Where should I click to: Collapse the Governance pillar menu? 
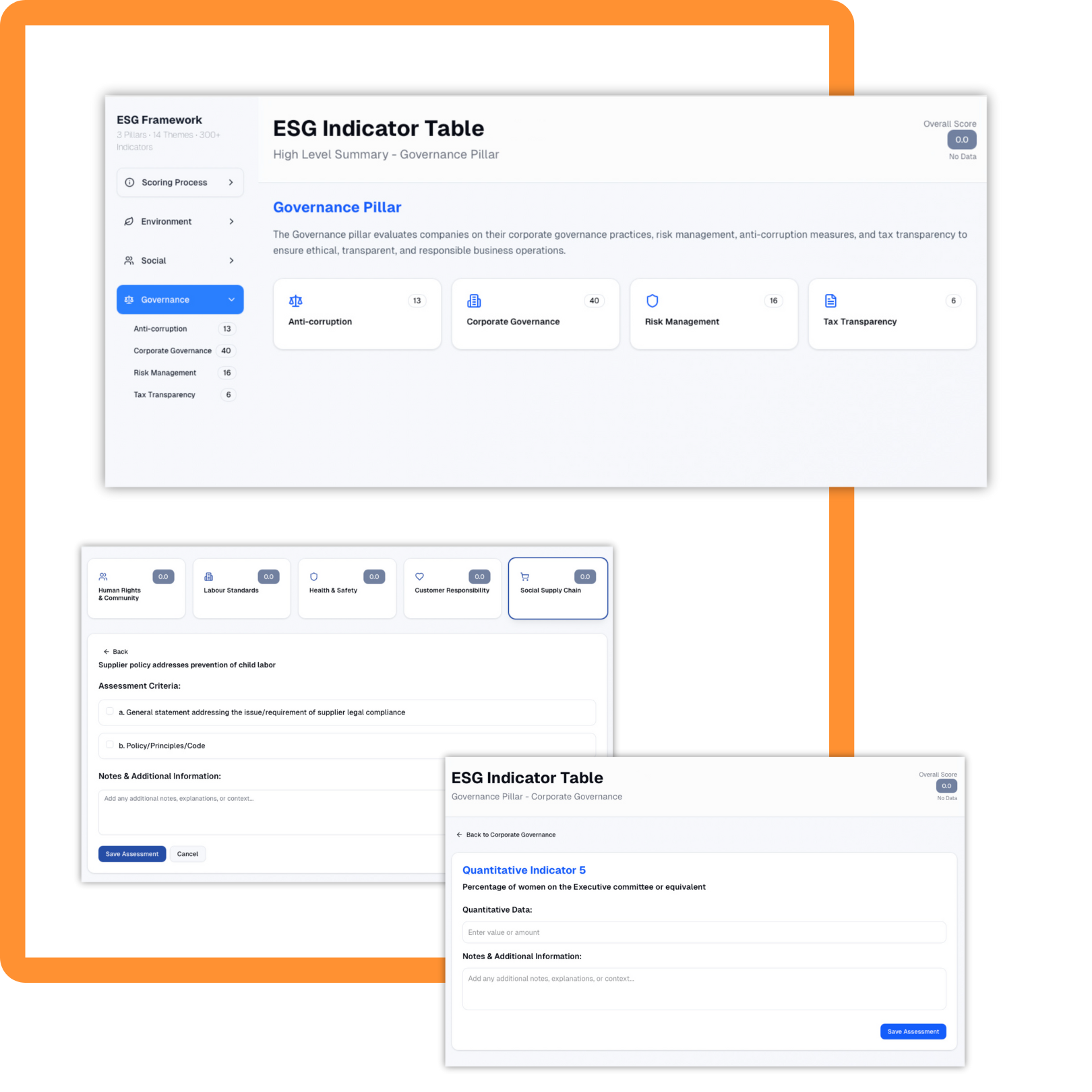coord(231,300)
